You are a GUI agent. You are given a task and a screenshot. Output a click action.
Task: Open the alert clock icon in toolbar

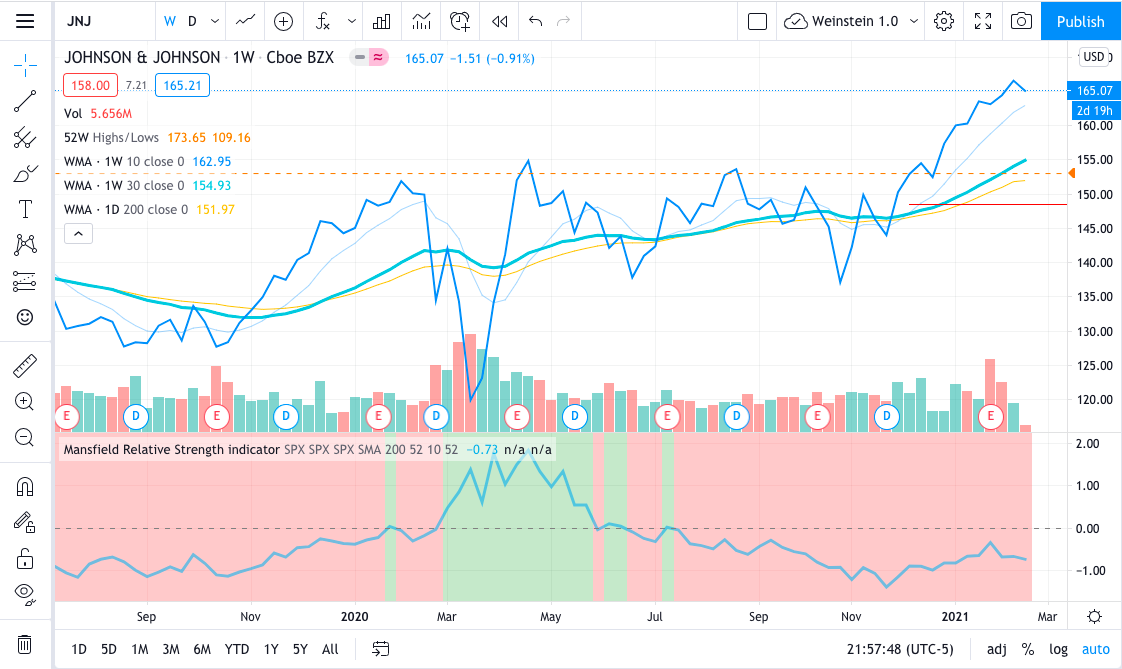pyautogui.click(x=459, y=21)
